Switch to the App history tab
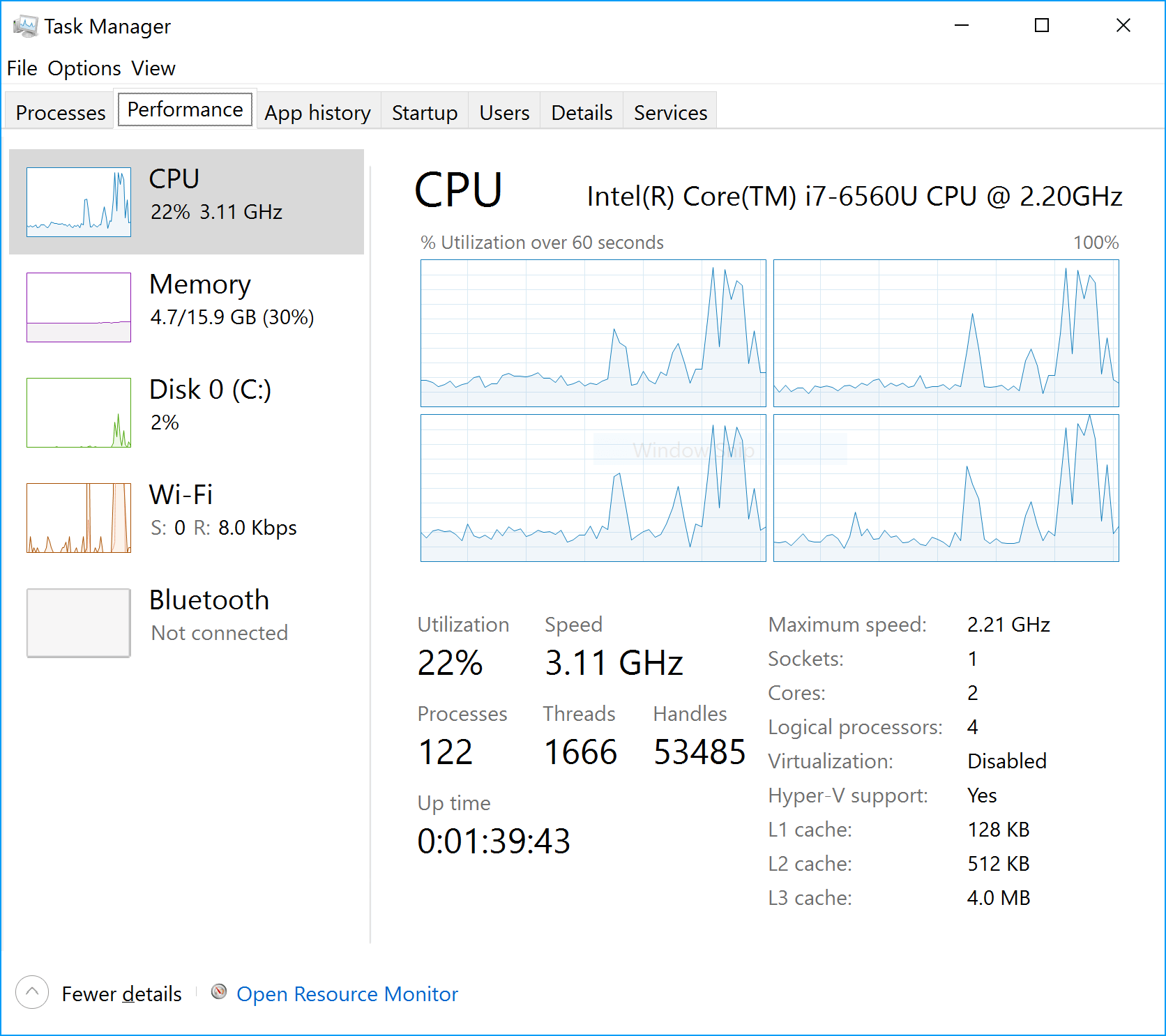 coord(318,112)
